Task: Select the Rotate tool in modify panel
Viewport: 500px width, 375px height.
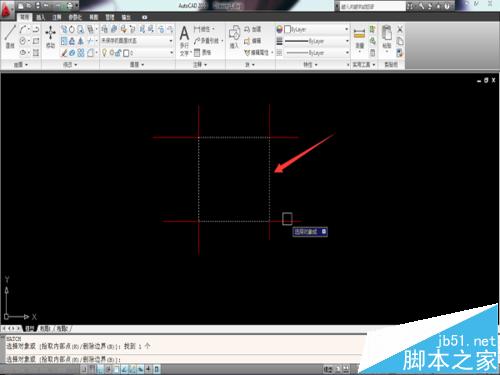Action: [72, 29]
